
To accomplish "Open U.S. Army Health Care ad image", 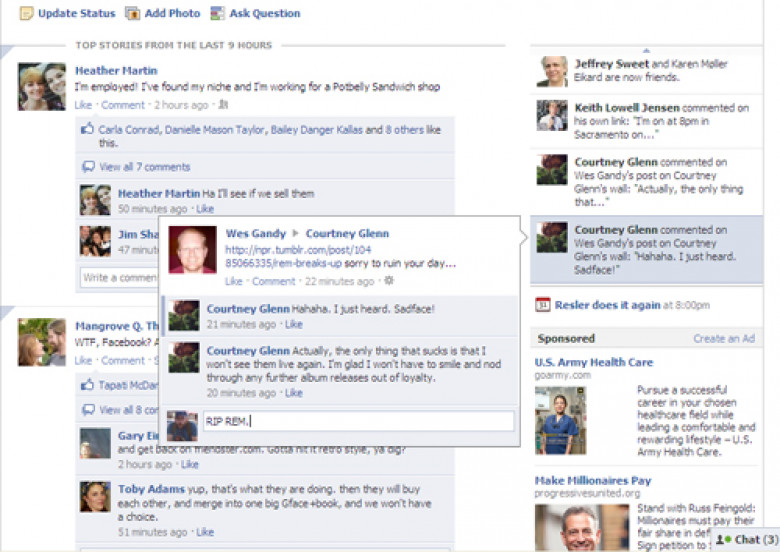I will [561, 421].
